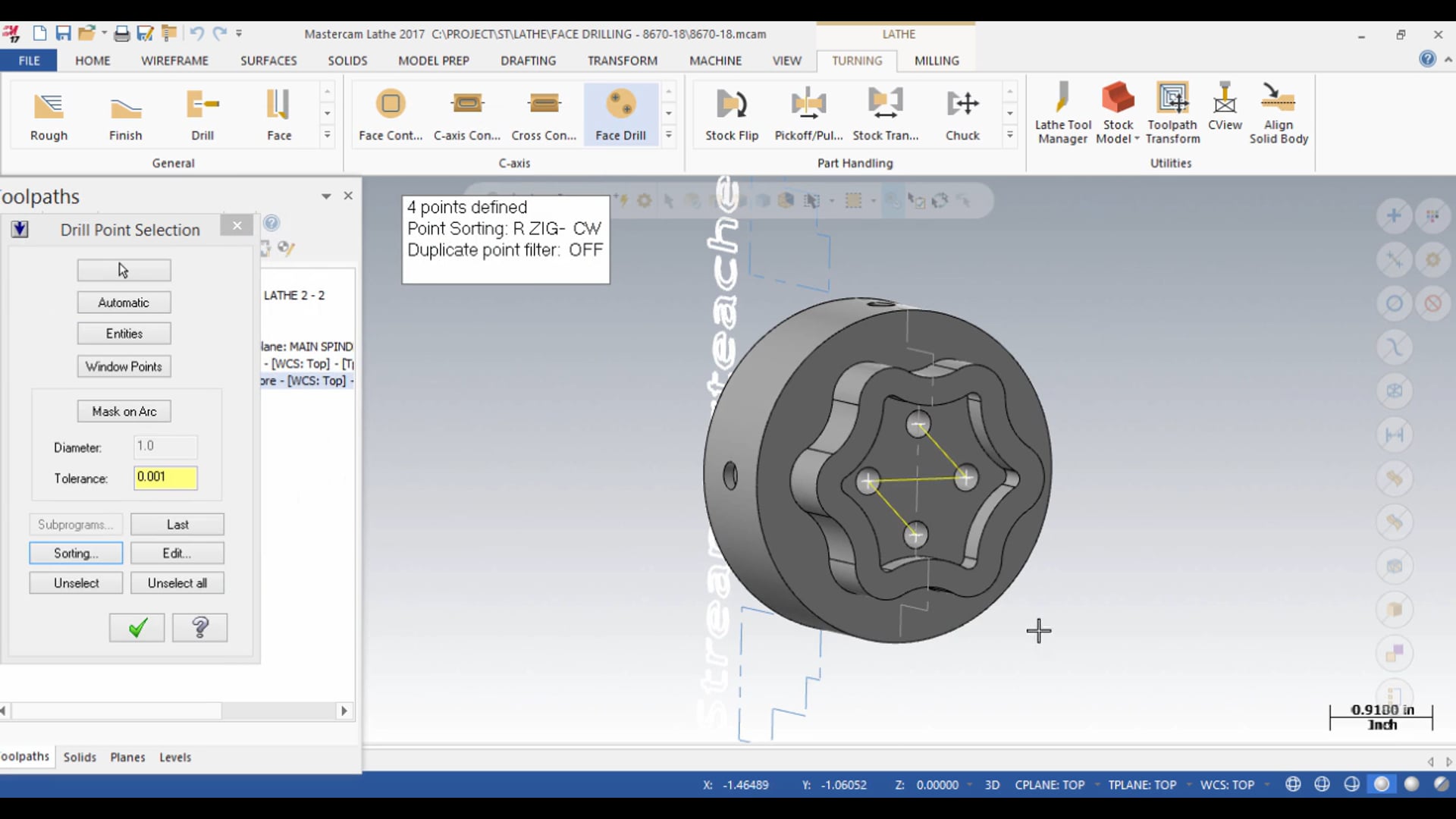Click the Automatic drill point selection button
The width and height of the screenshot is (1456, 819).
(x=123, y=302)
